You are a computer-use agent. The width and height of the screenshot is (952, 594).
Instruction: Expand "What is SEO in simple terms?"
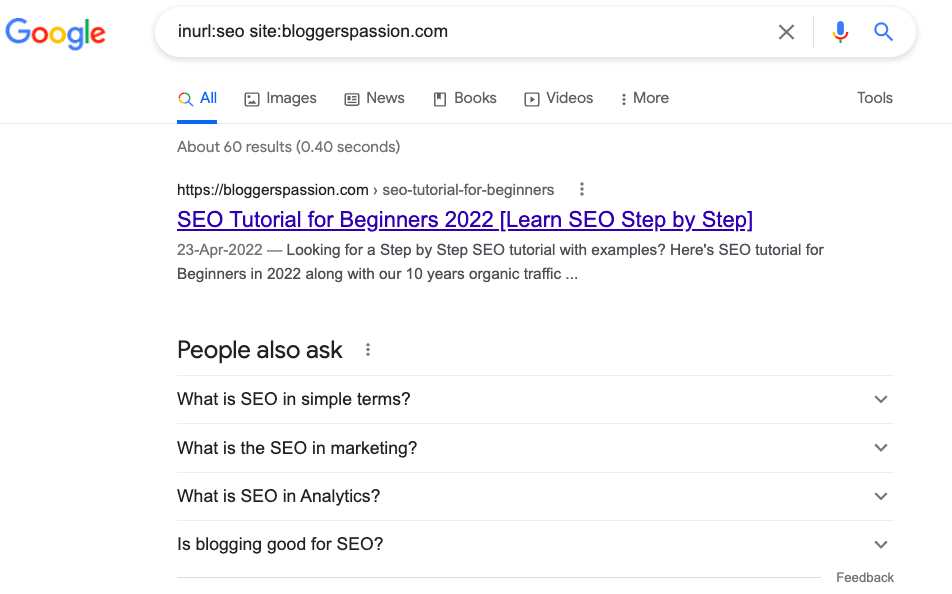point(880,399)
